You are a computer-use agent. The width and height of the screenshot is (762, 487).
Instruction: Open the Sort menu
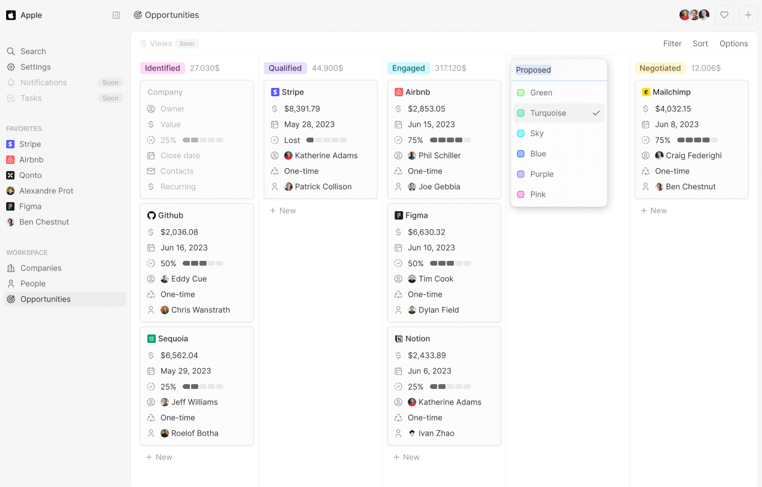coord(700,44)
